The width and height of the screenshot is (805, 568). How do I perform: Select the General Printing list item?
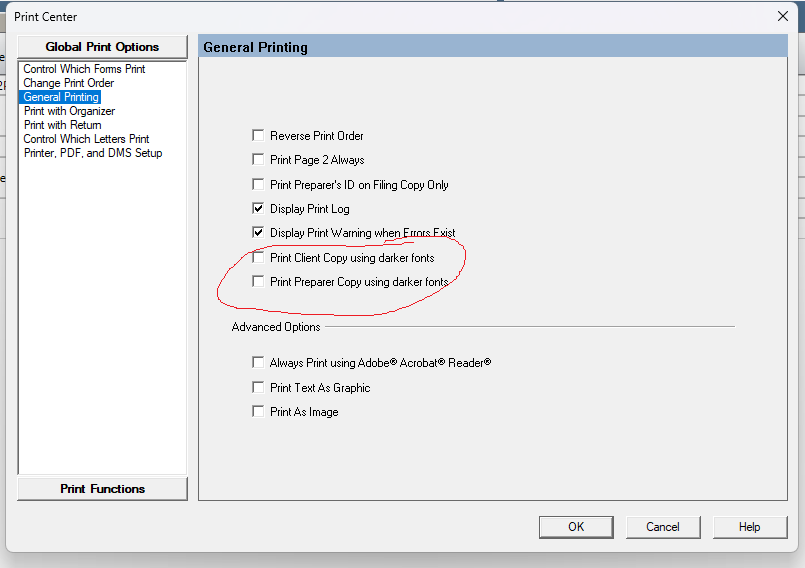[61, 97]
